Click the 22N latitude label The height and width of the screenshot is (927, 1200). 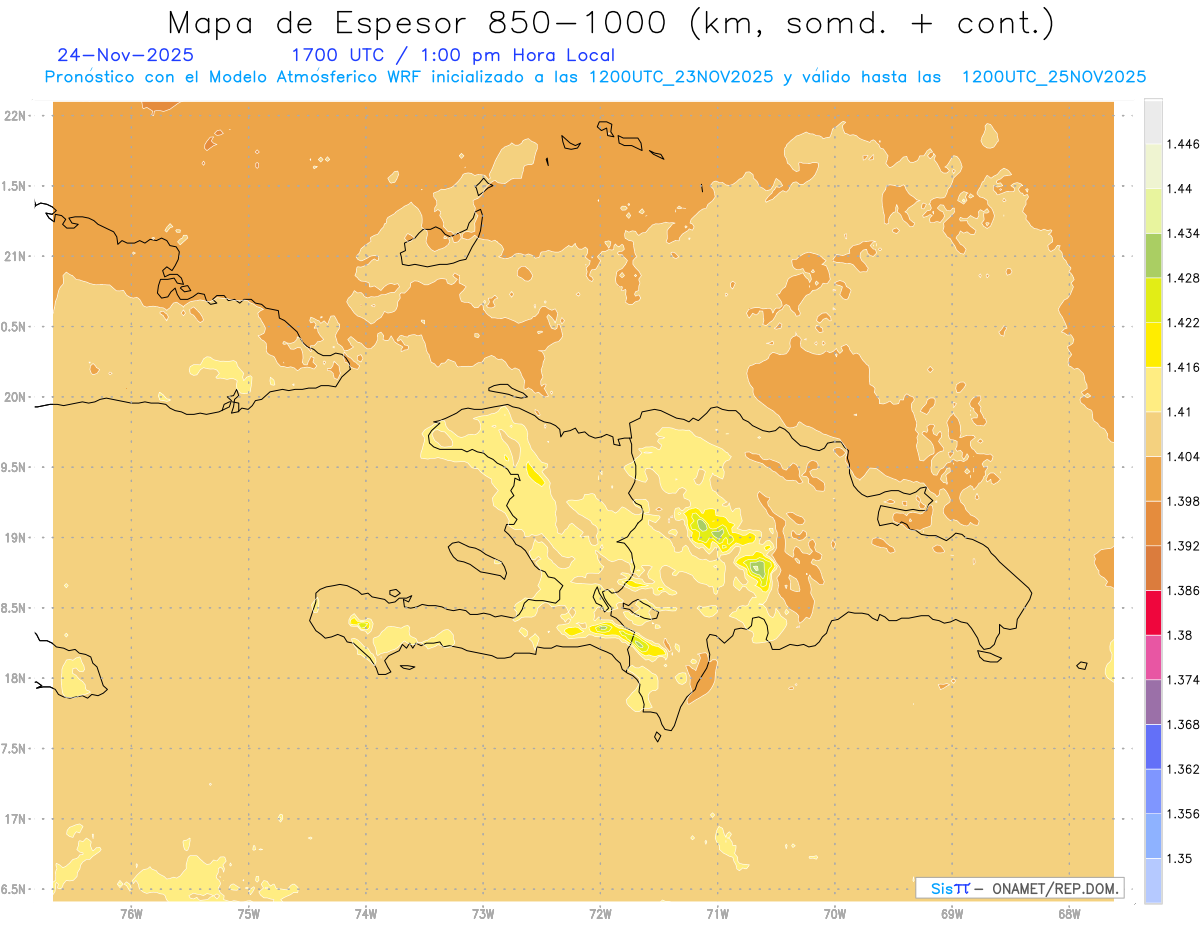(x=16, y=116)
